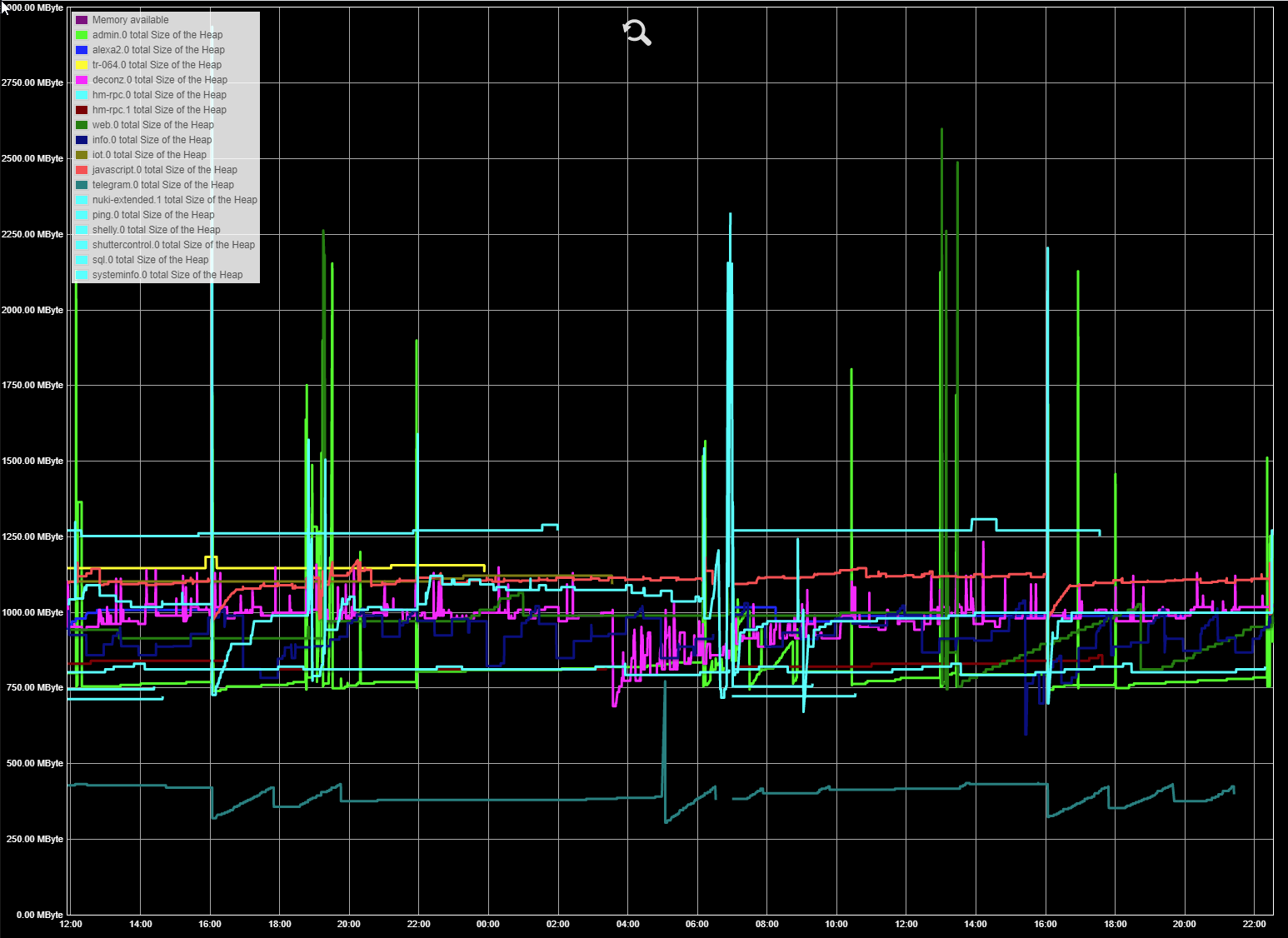This screenshot has width=1288, height=938.
Task: Toggle 'web.0 total Size of the Heap' legend entry
Action: (x=145, y=125)
